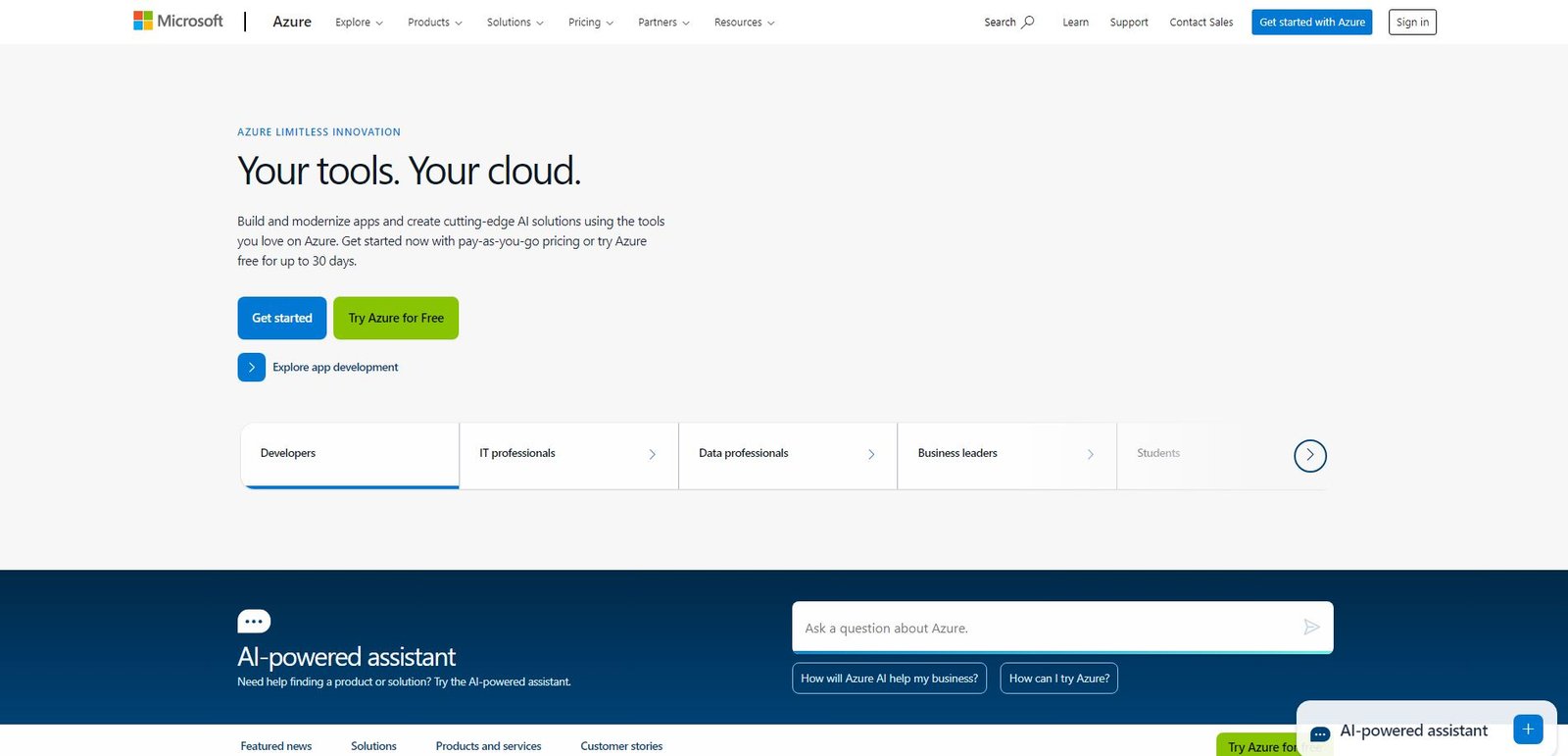Click the Ask a question about Azure field
1568x756 pixels.
1062,628
